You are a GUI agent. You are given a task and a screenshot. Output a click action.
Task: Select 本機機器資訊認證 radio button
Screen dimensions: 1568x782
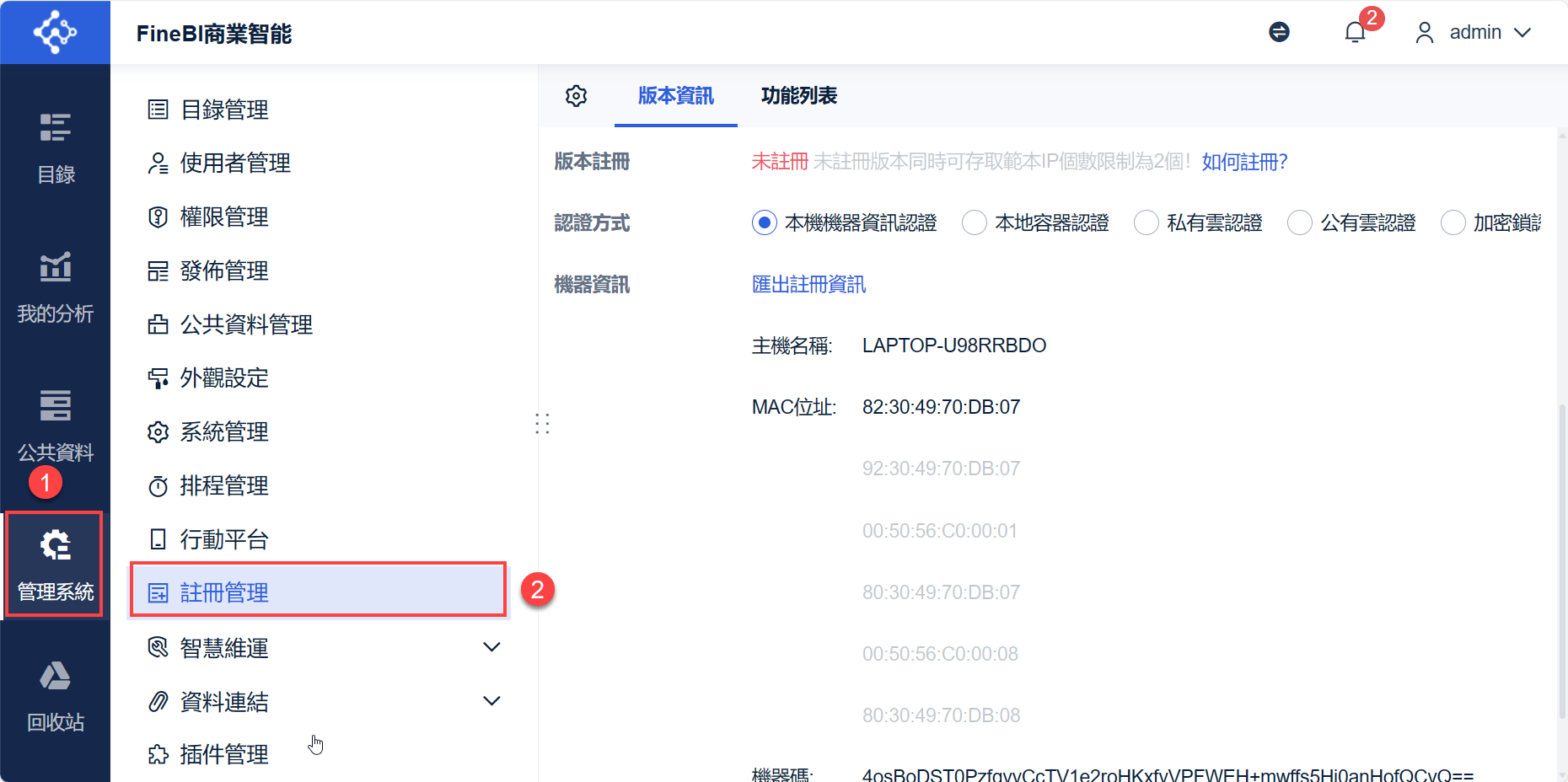(764, 222)
